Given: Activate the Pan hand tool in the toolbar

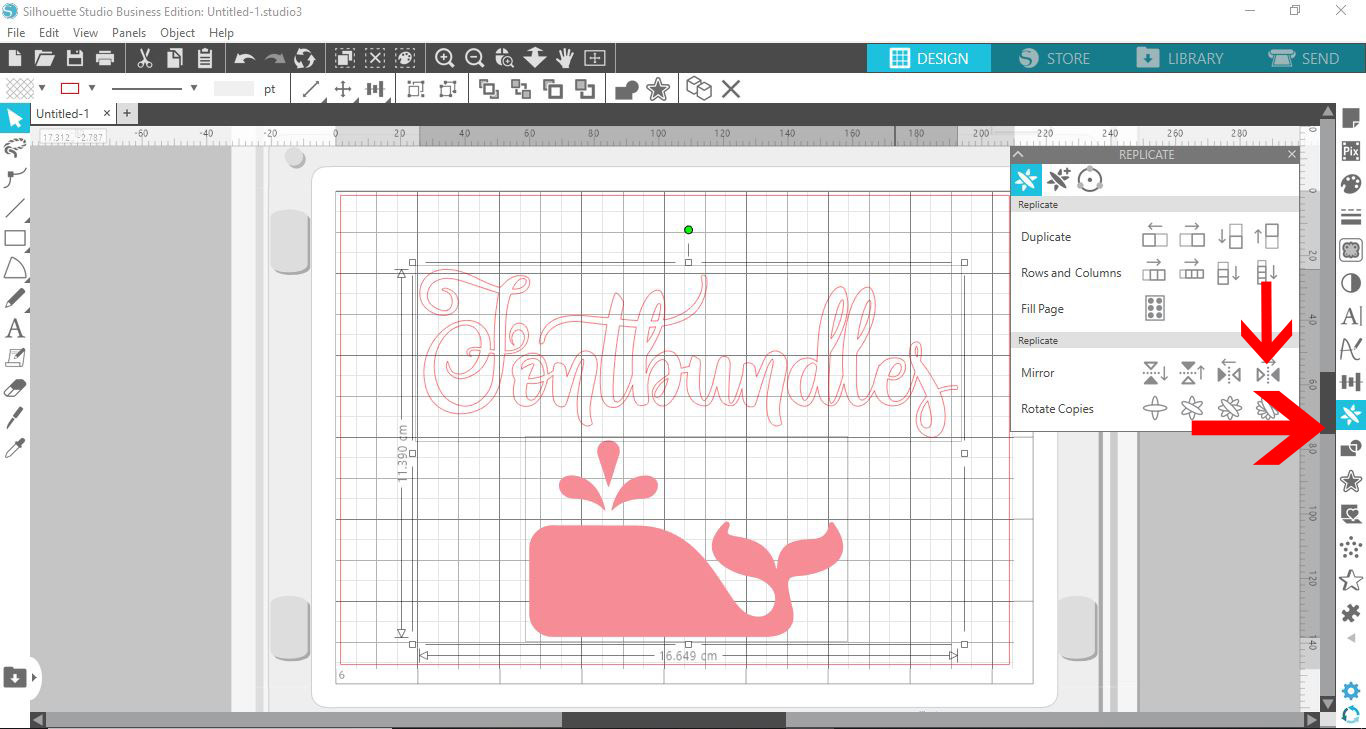Looking at the screenshot, I should [565, 58].
